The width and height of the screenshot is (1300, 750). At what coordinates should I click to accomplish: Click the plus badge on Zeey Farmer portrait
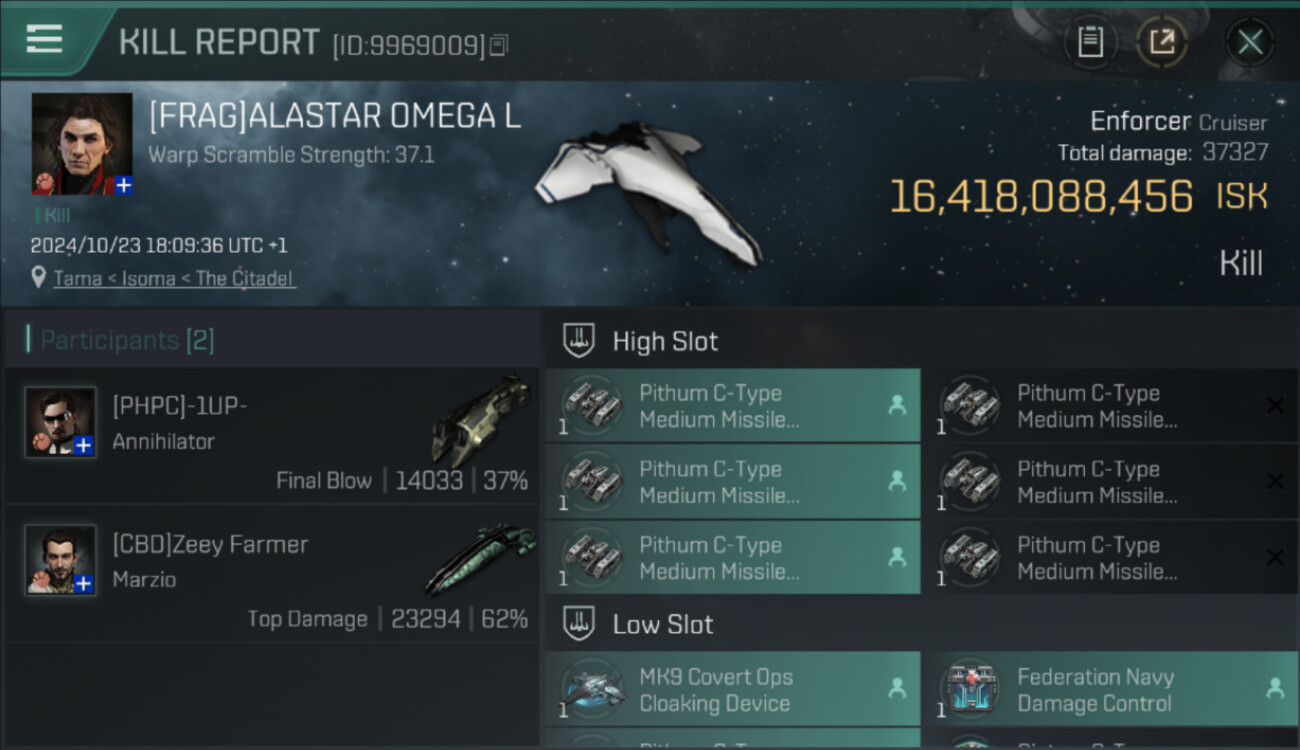click(x=84, y=584)
